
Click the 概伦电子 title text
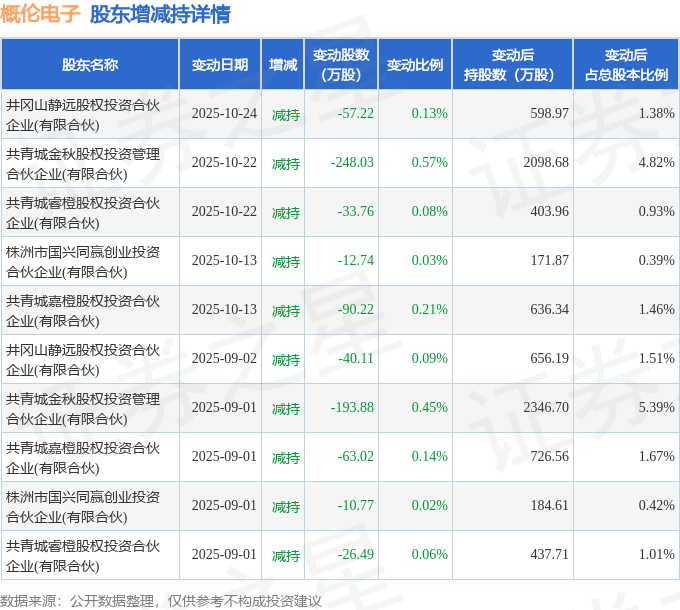40,14
